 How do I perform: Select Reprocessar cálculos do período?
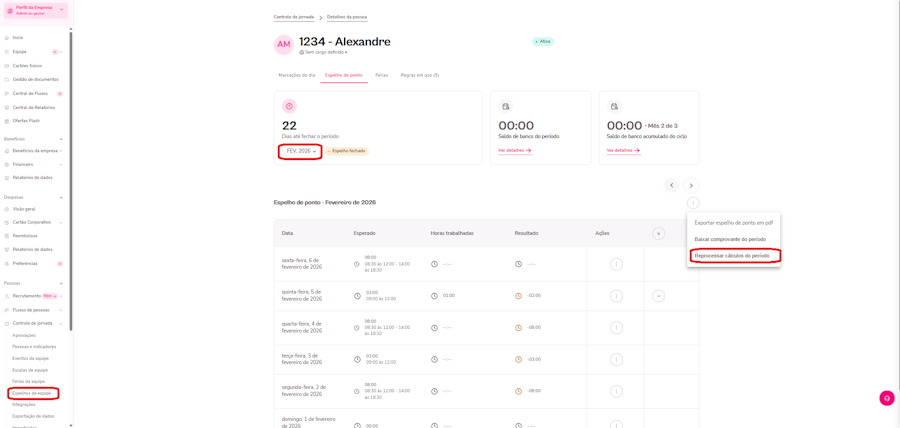732,256
